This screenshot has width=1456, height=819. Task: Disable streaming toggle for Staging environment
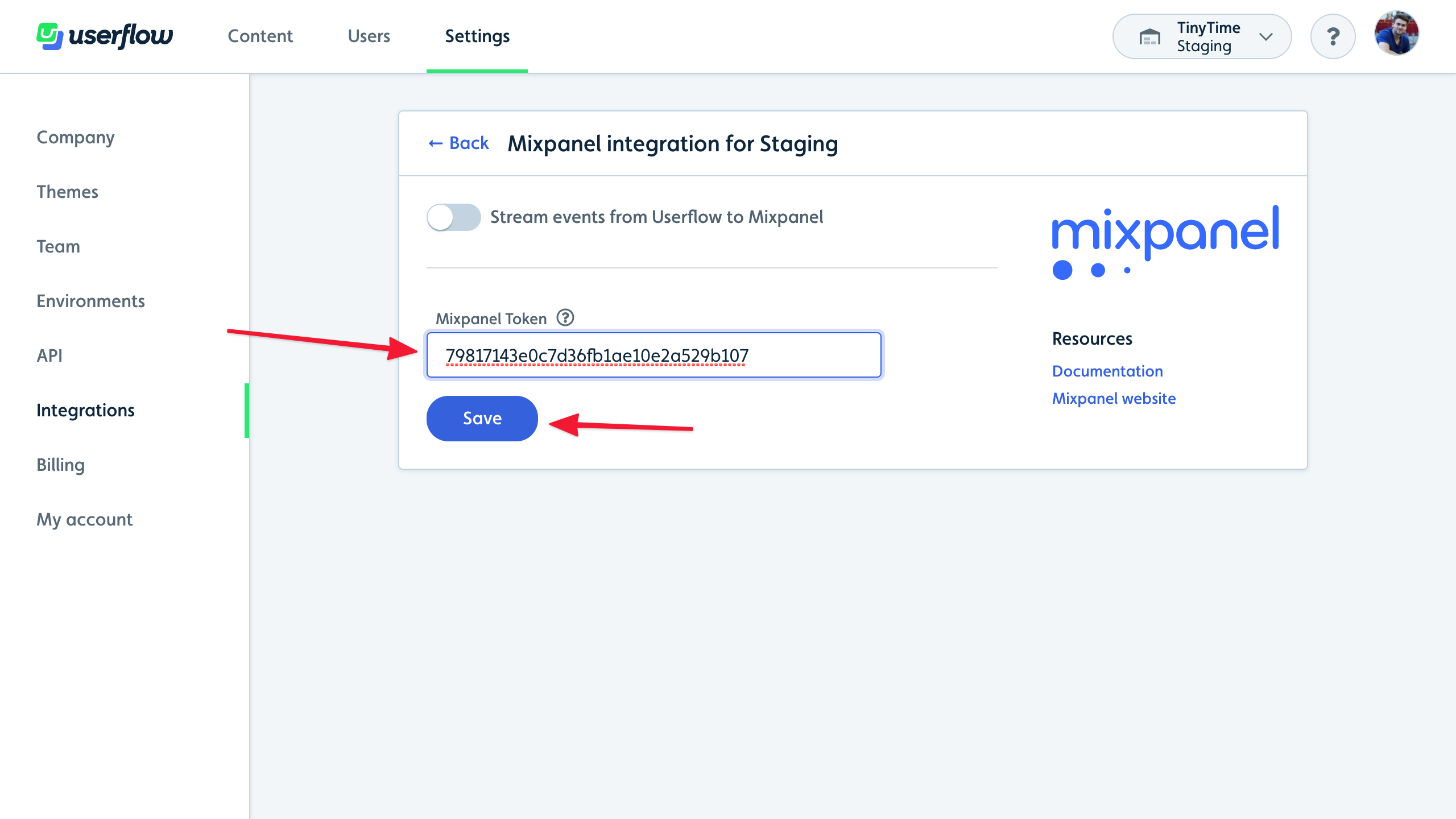(452, 216)
